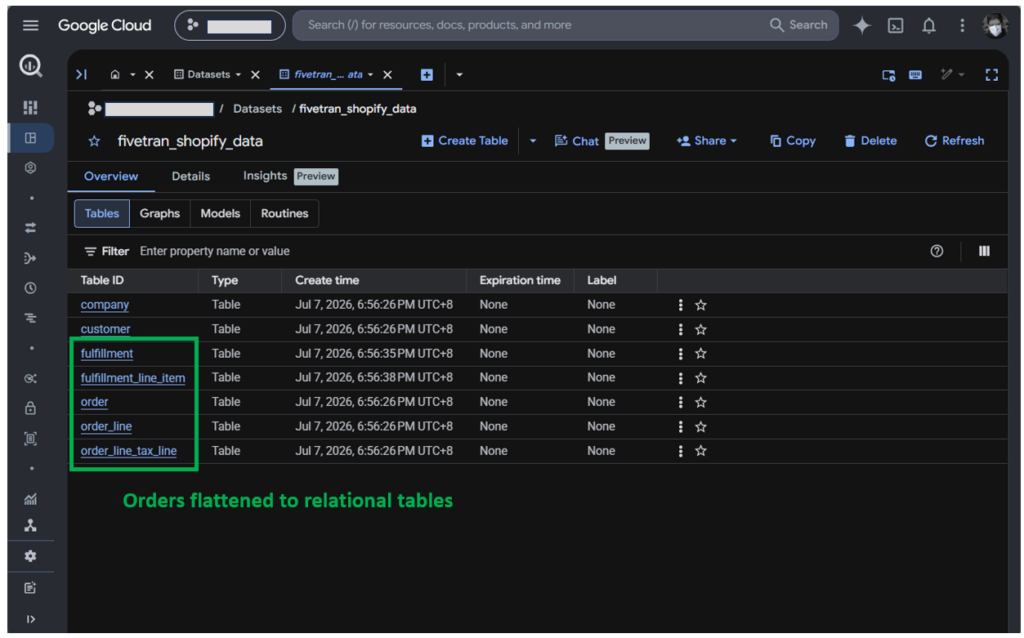
Task: Open project selector dropdown
Action: pos(229,25)
